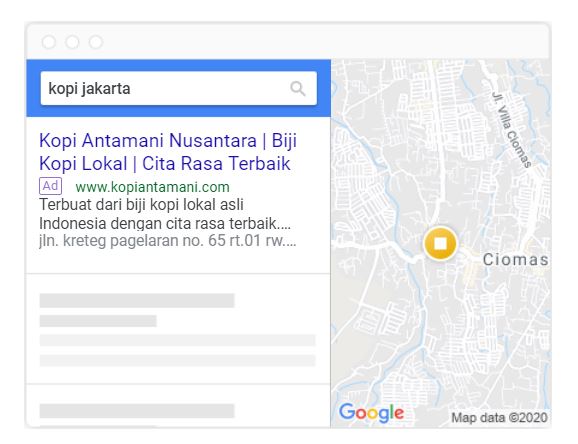Click the 'jln. kreteg pagelaran' address line
Image resolution: width=578 pixels, height=444 pixels.
pyautogui.click(x=167, y=240)
